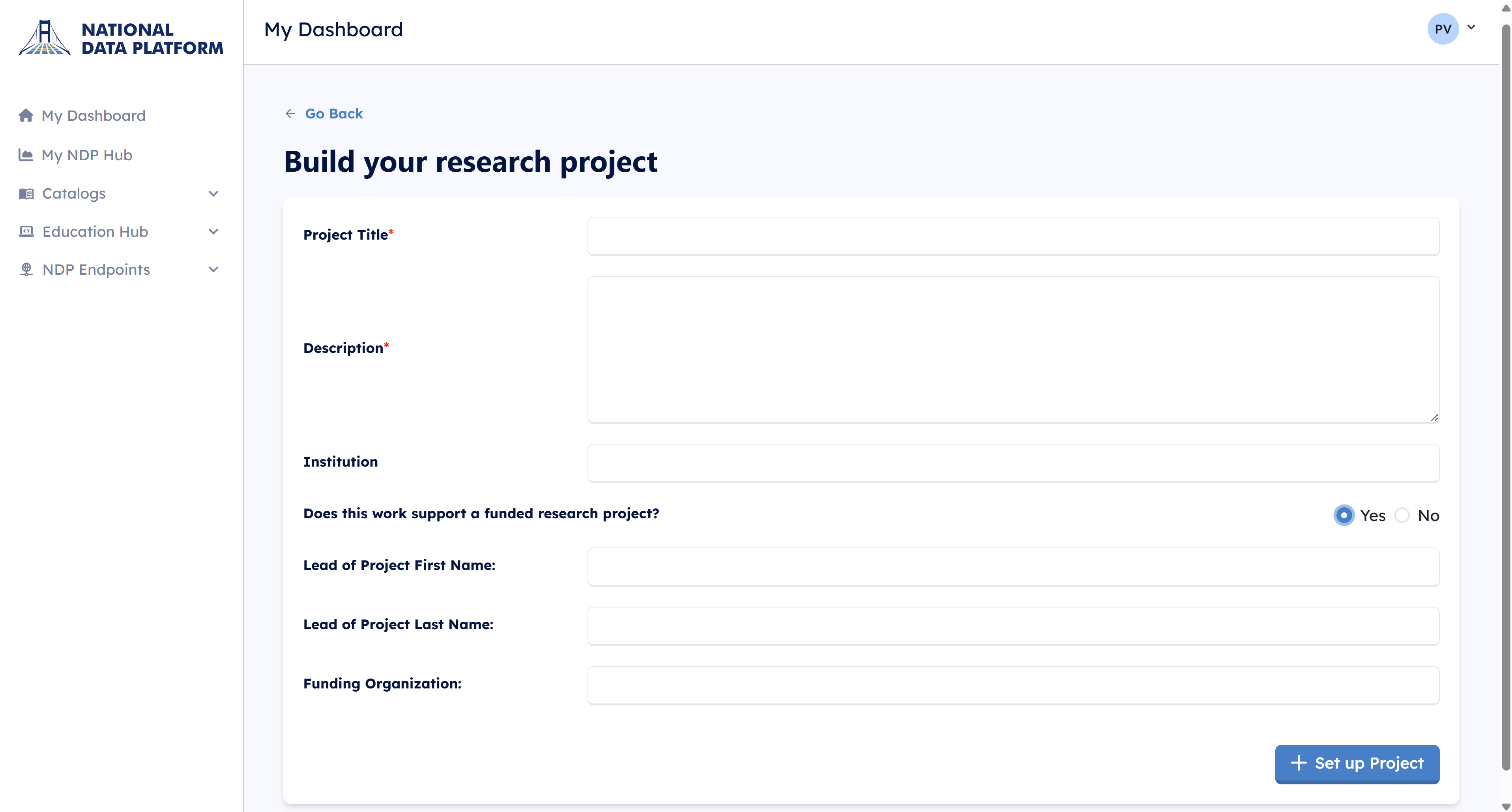Go to My Dashboard in sidebar

[94, 115]
